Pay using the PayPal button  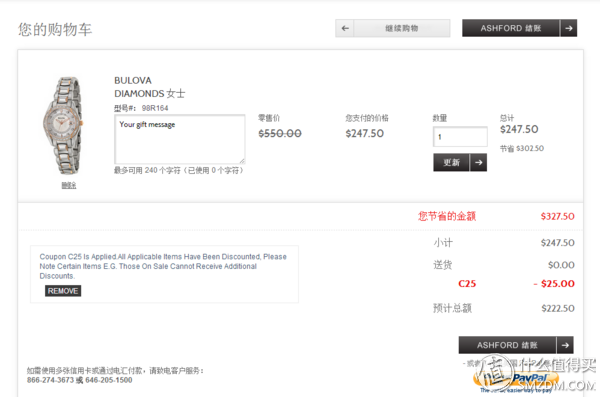(516, 381)
